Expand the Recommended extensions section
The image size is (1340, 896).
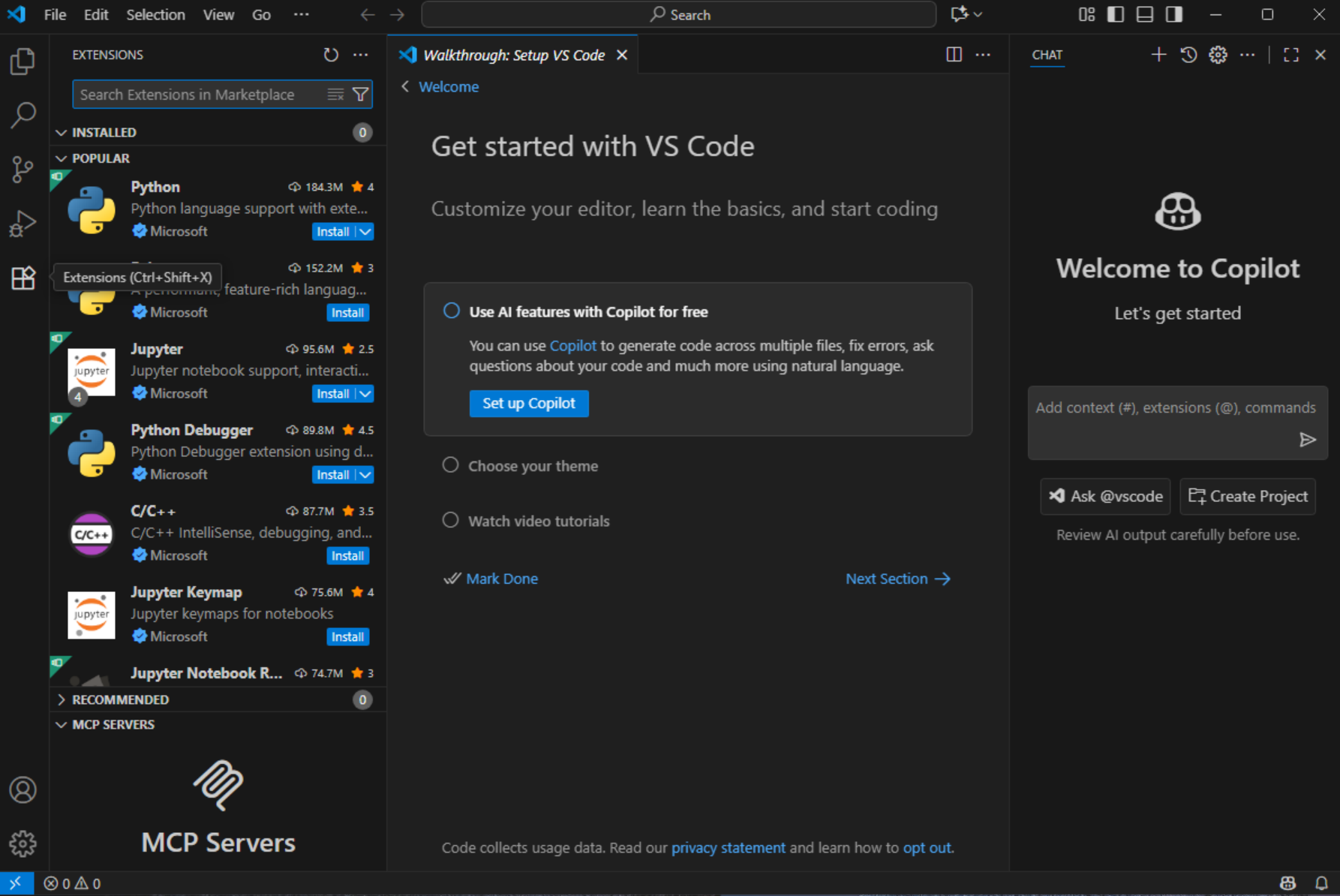(120, 699)
